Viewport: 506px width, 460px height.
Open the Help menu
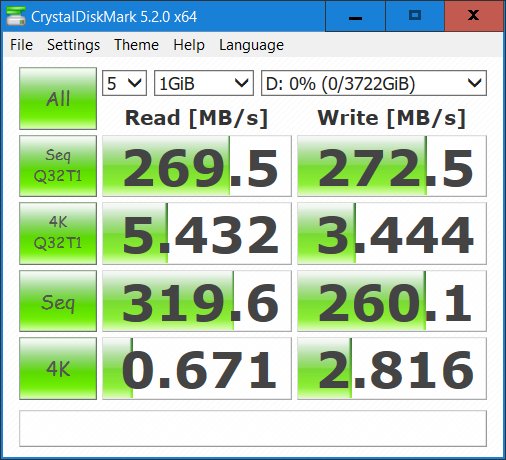point(189,45)
